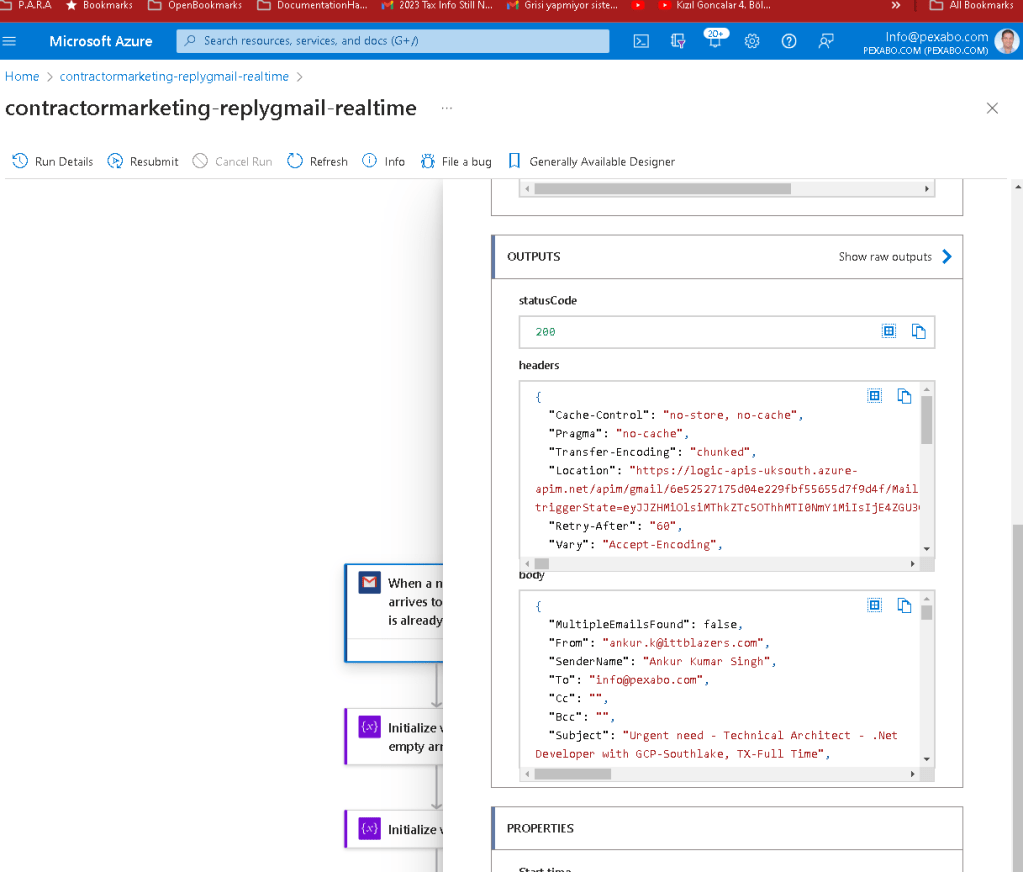Click the 200 status code value
The height and width of the screenshot is (872, 1023).
click(545, 332)
